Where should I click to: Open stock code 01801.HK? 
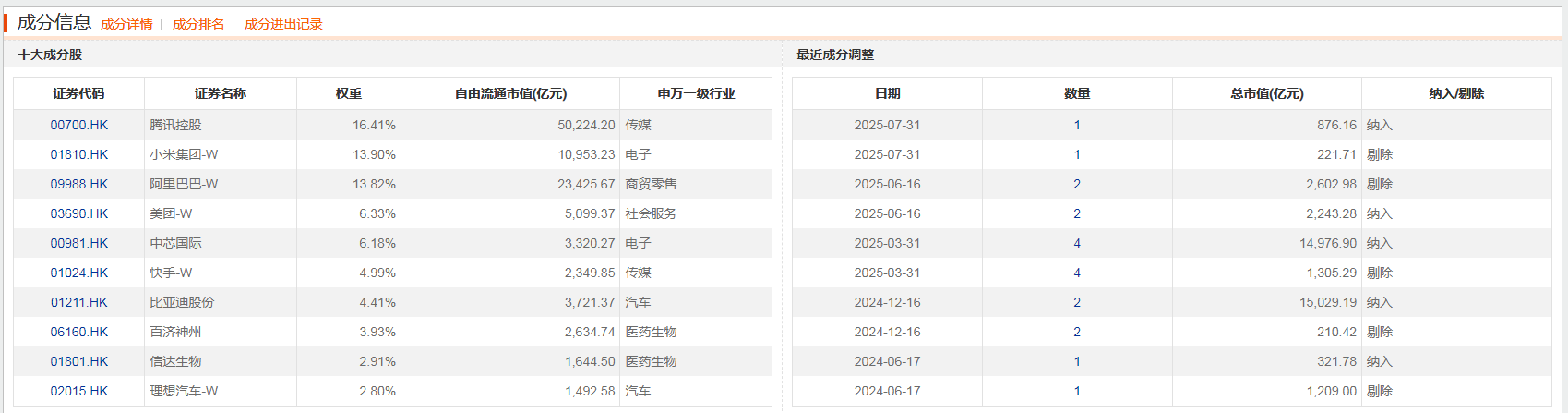pyautogui.click(x=79, y=361)
